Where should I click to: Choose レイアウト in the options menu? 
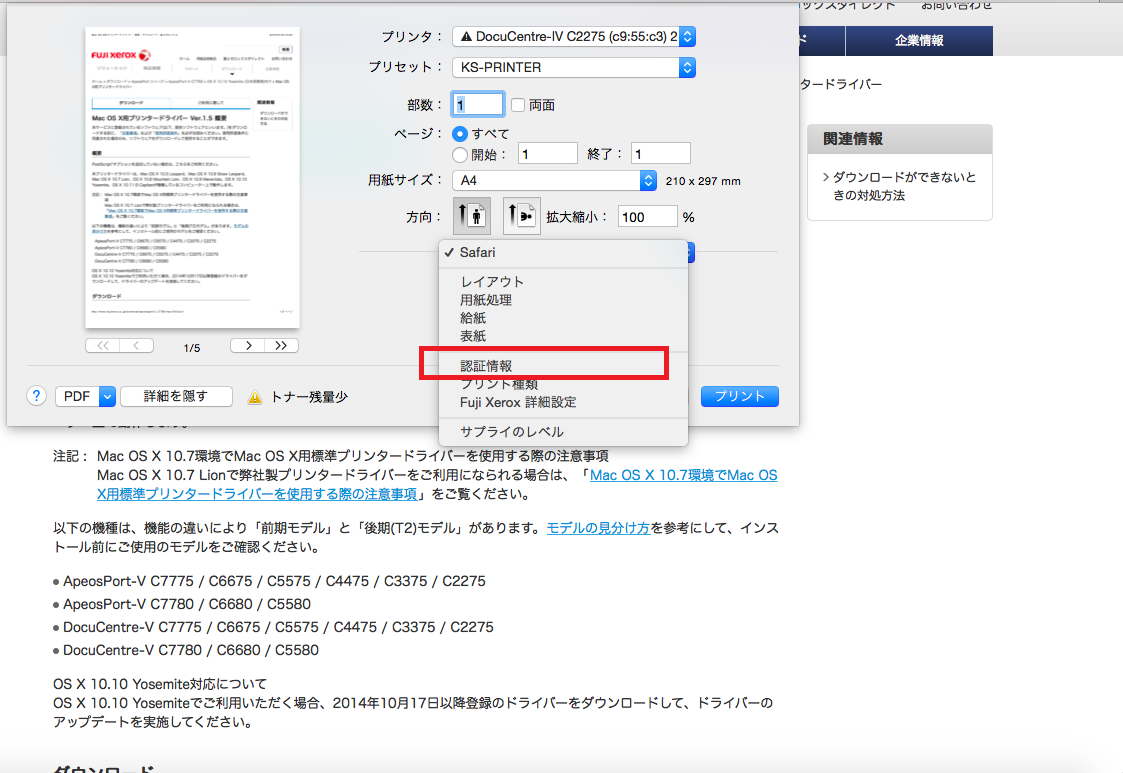pos(492,282)
